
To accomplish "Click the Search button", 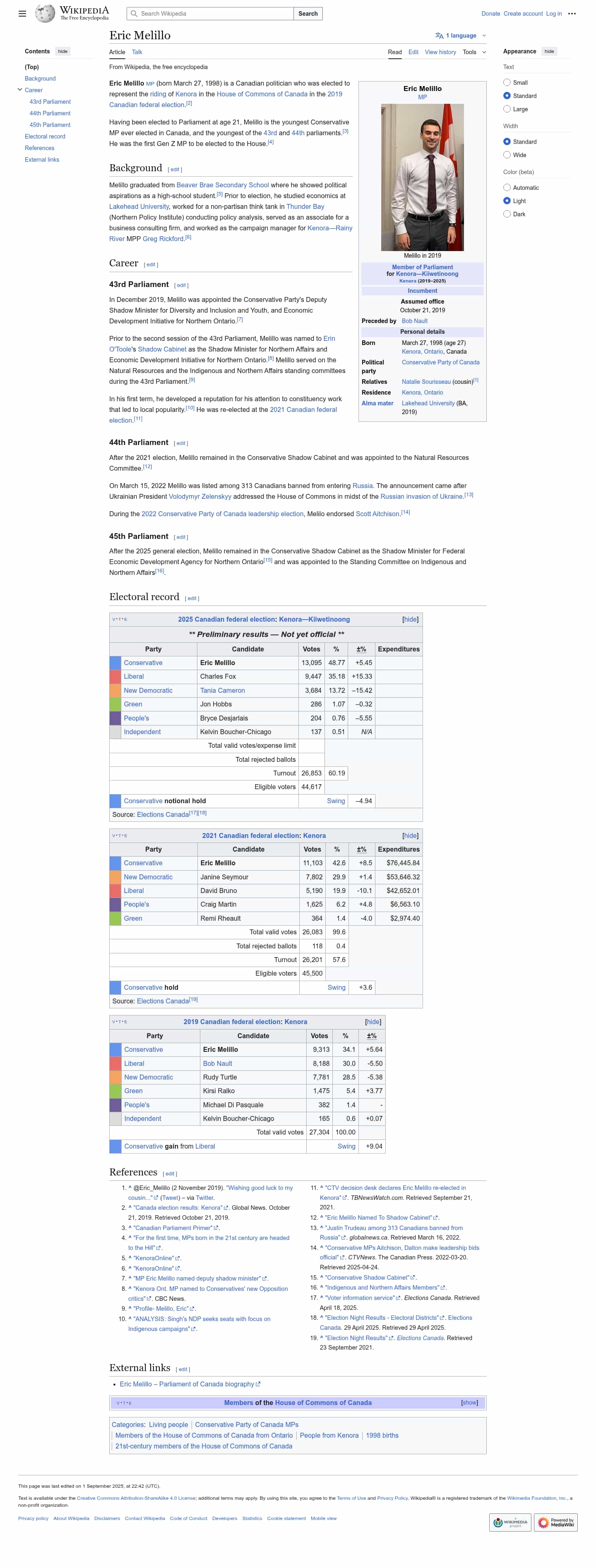I will [308, 13].
